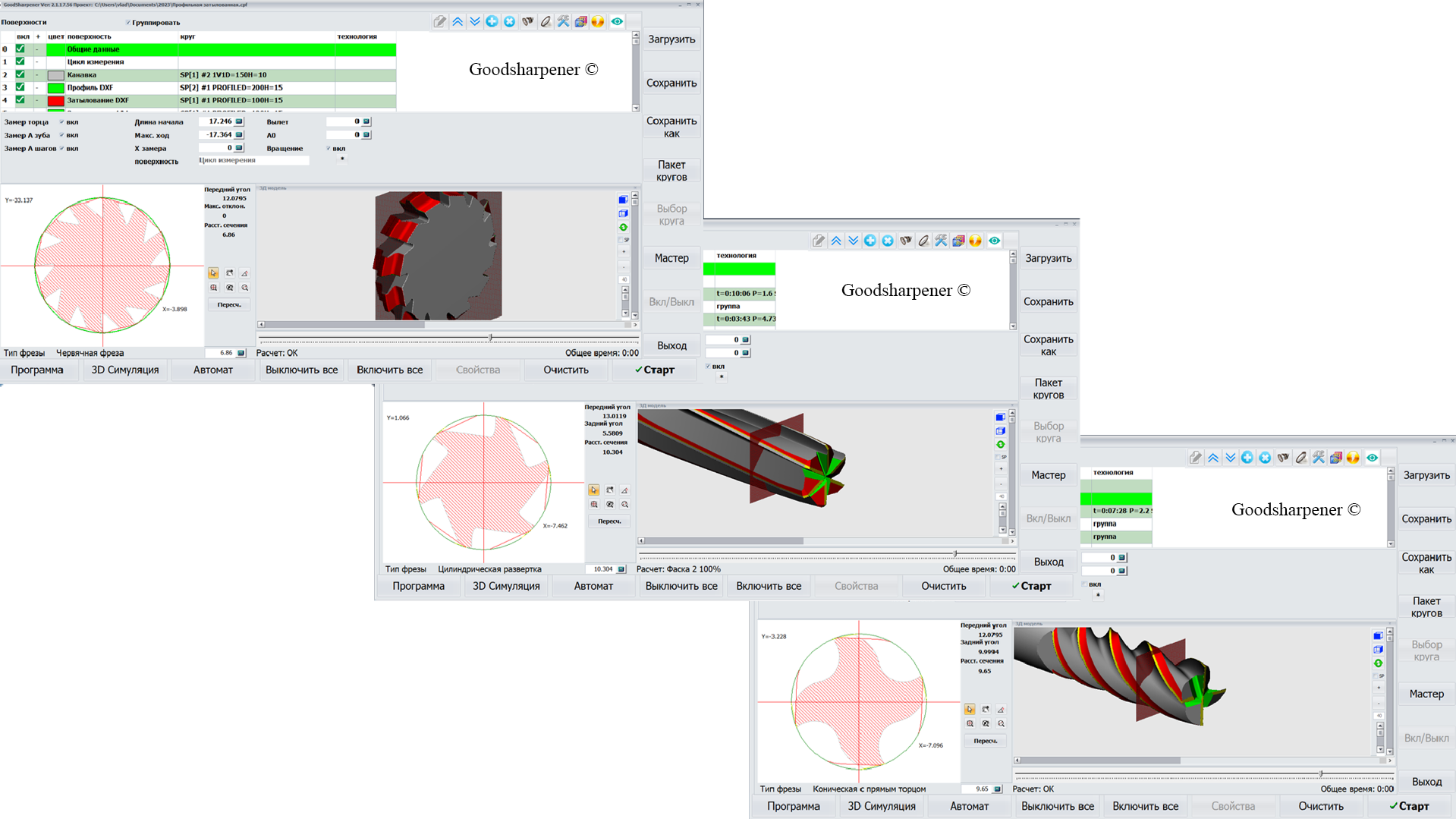Image resolution: width=1456 pixels, height=819 pixels.
Task: Open the поверхность combo box showing Цикл измерения
Action: pos(253,161)
